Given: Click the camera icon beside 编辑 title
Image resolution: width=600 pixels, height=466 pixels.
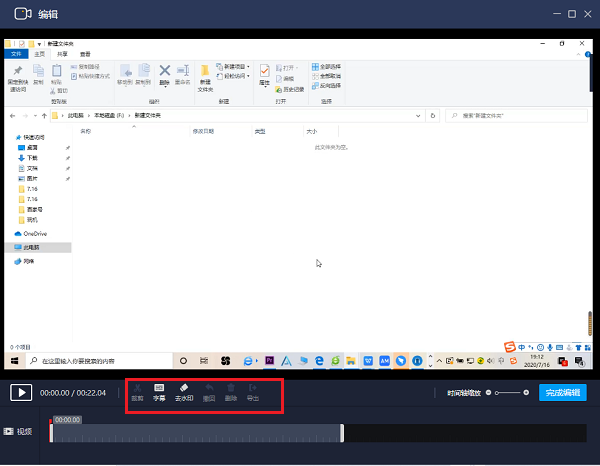Looking at the screenshot, I should (23, 14).
